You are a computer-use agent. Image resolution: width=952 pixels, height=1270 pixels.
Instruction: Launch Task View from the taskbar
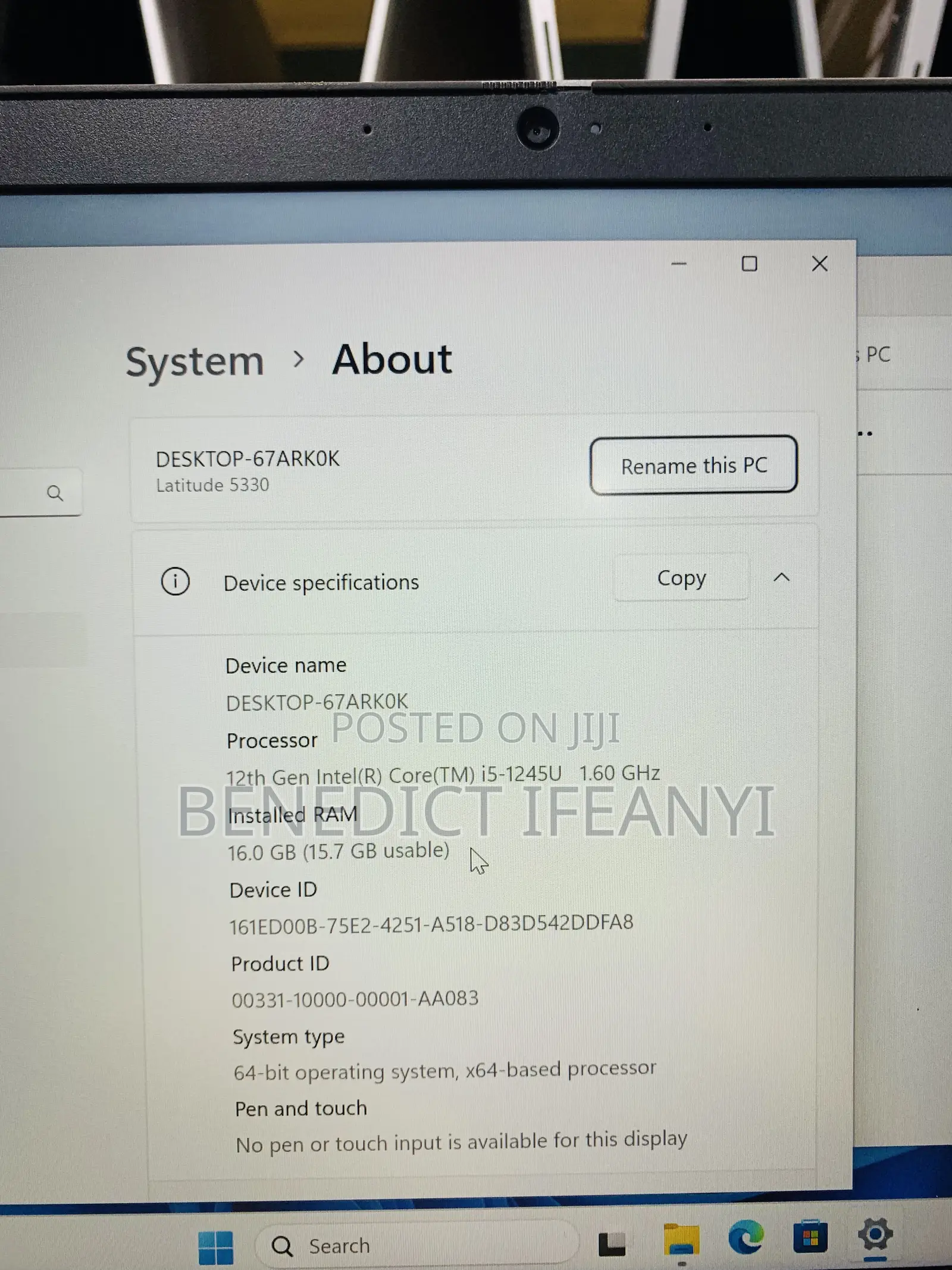pos(612,1244)
